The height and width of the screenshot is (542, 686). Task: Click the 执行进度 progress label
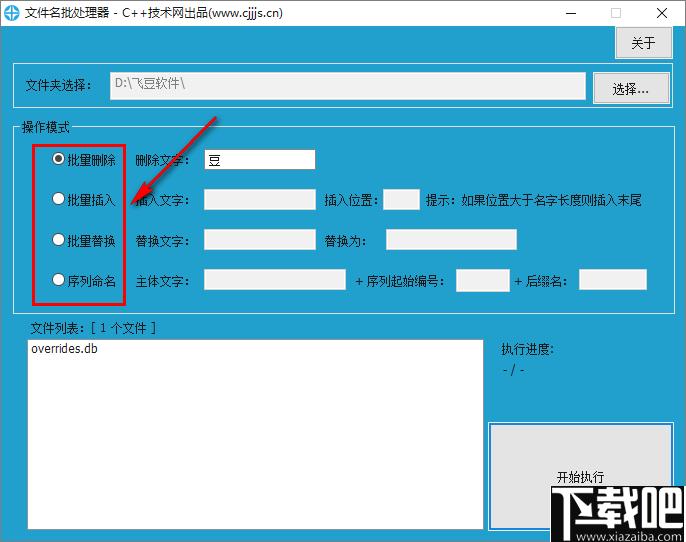tap(528, 349)
